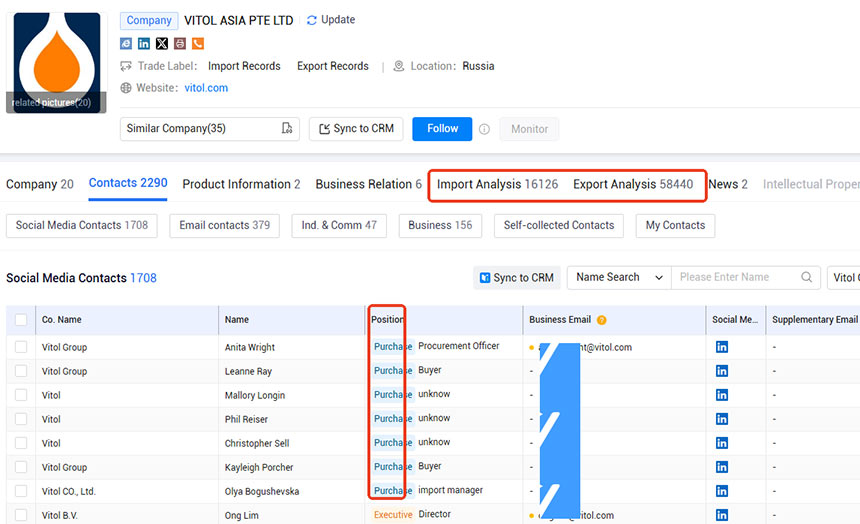Open the vitol.com website link

coord(206,88)
